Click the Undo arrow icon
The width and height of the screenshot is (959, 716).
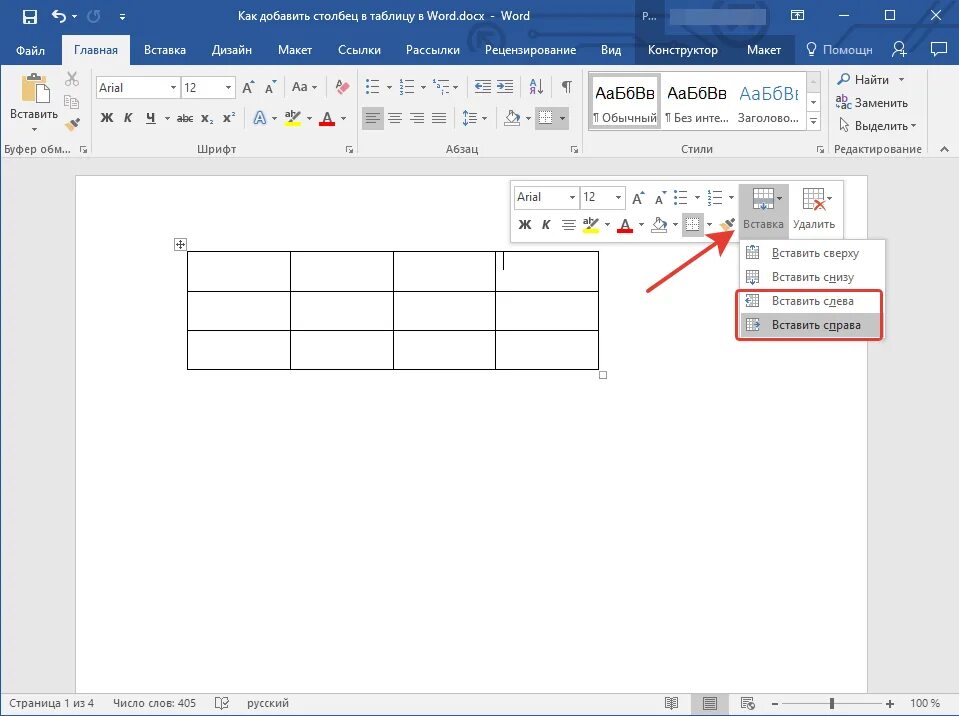pyautogui.click(x=59, y=16)
